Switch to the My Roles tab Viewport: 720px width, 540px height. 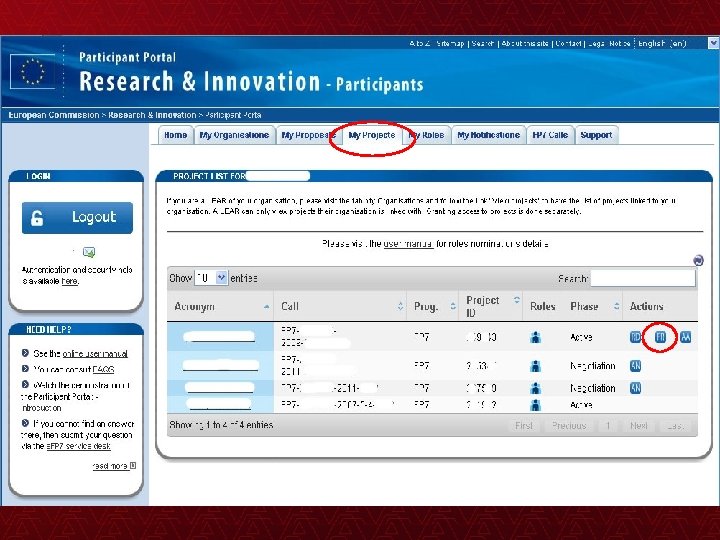click(x=426, y=135)
